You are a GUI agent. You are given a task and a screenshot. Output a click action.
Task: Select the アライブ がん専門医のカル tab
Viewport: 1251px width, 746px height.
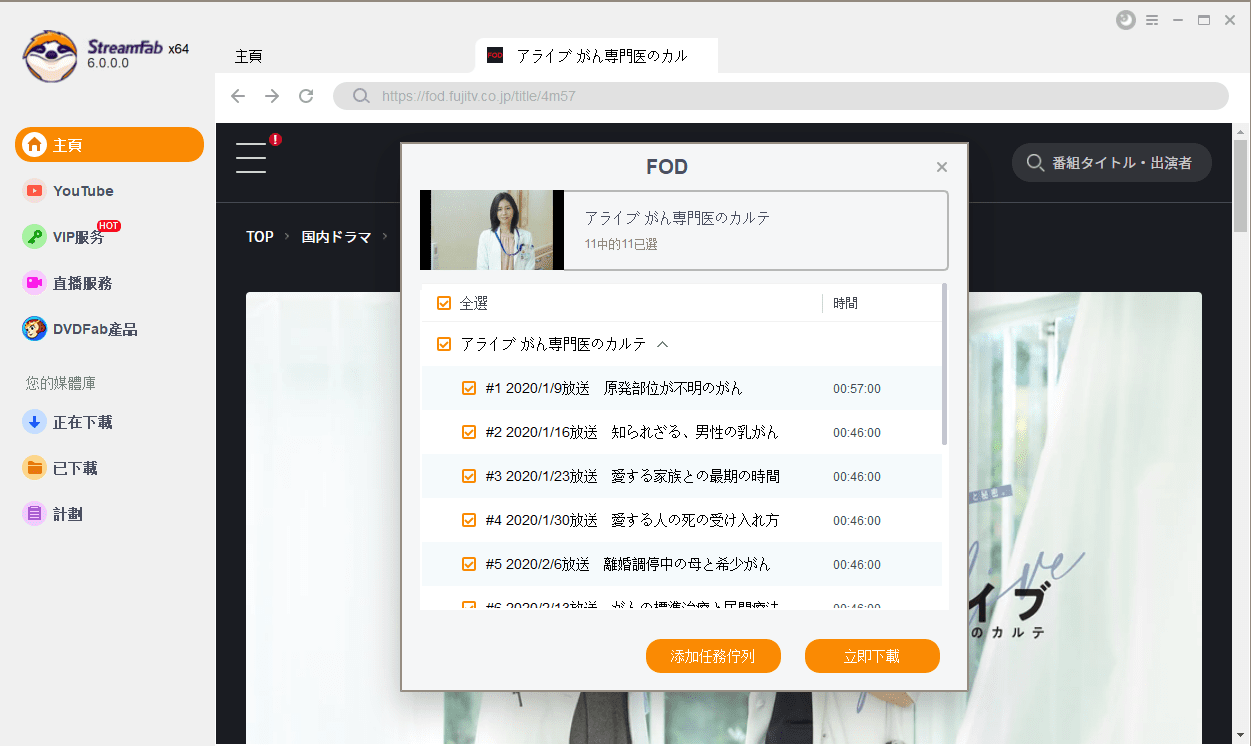tap(597, 56)
